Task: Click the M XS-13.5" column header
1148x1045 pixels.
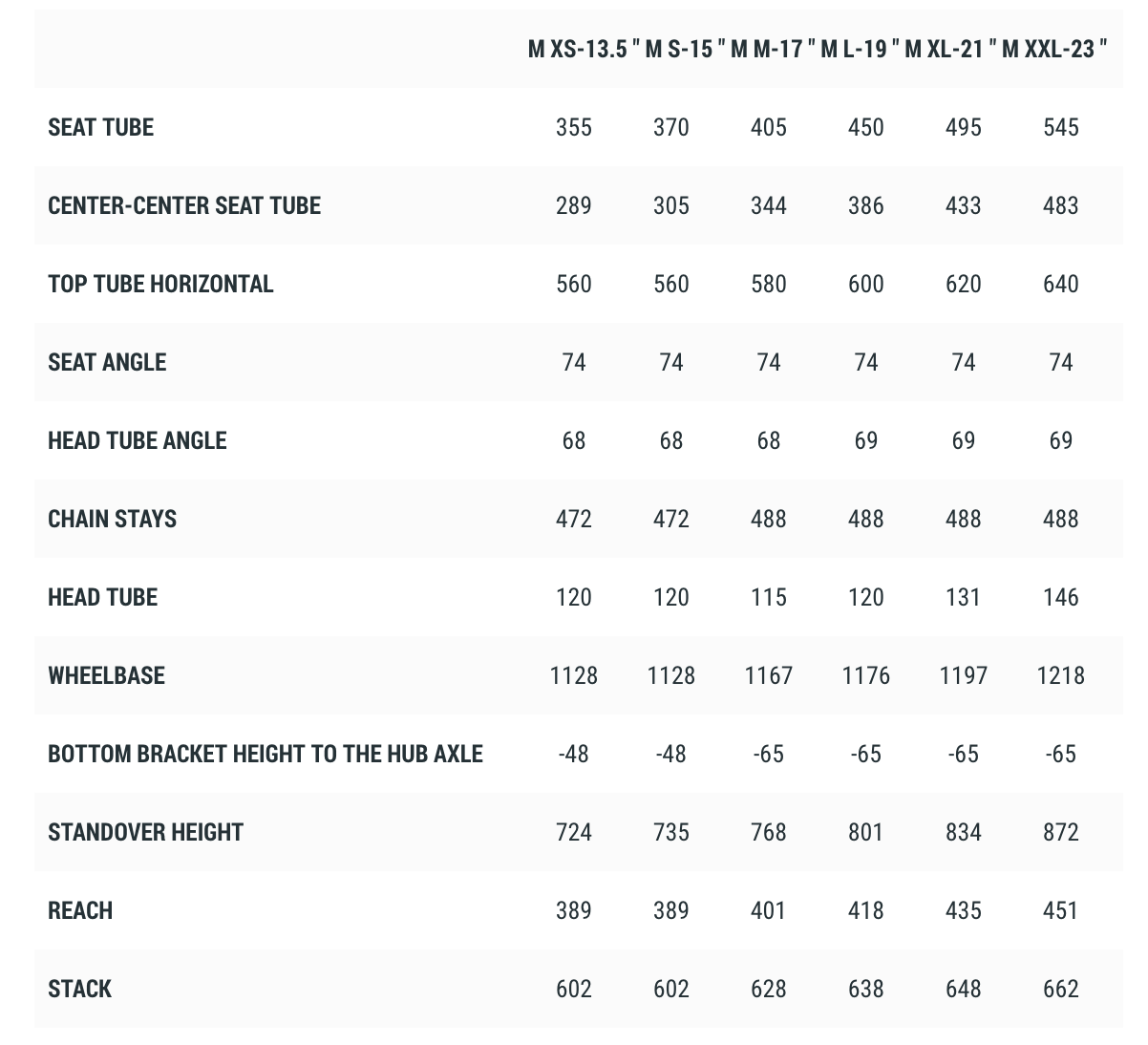Action: [x=584, y=49]
